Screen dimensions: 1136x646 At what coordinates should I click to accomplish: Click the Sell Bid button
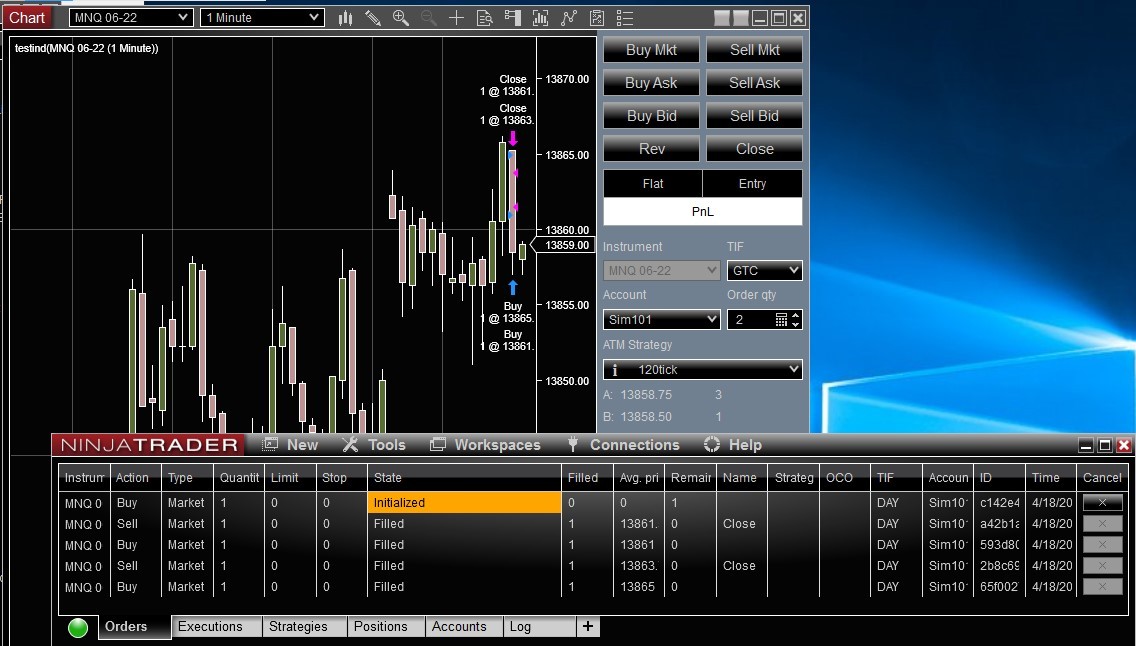pos(754,116)
